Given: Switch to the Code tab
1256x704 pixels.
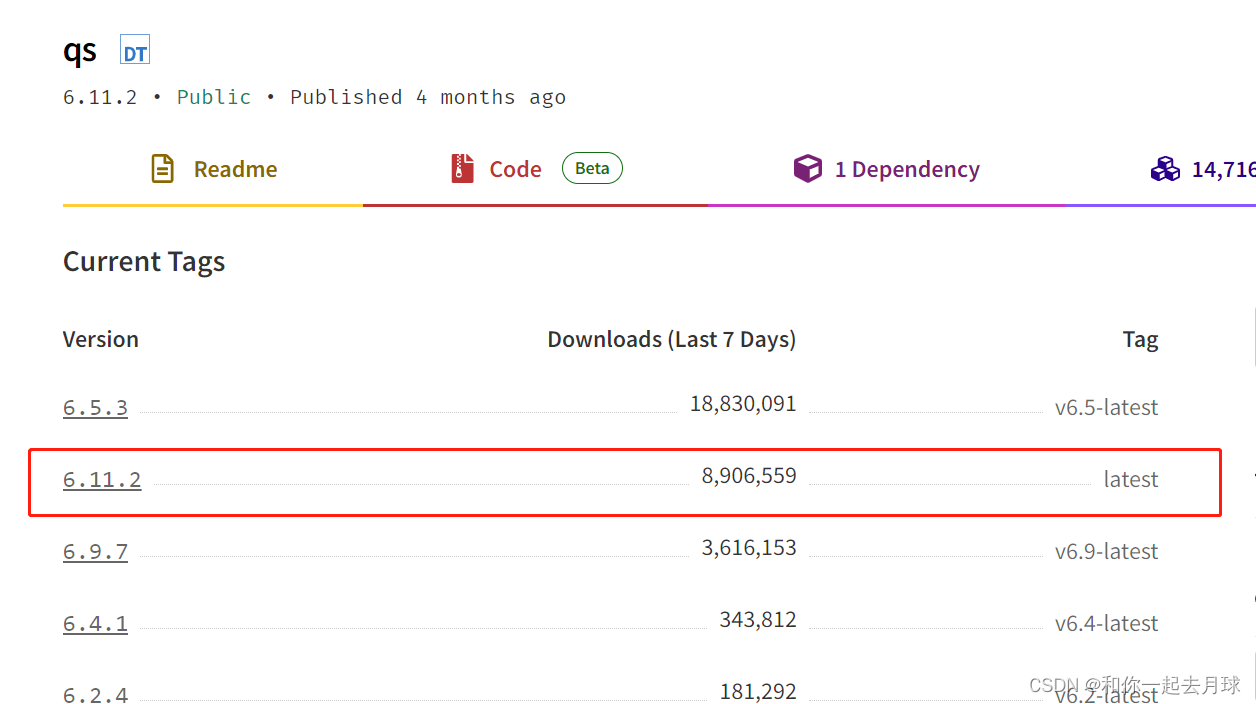Looking at the screenshot, I should (x=516, y=168).
